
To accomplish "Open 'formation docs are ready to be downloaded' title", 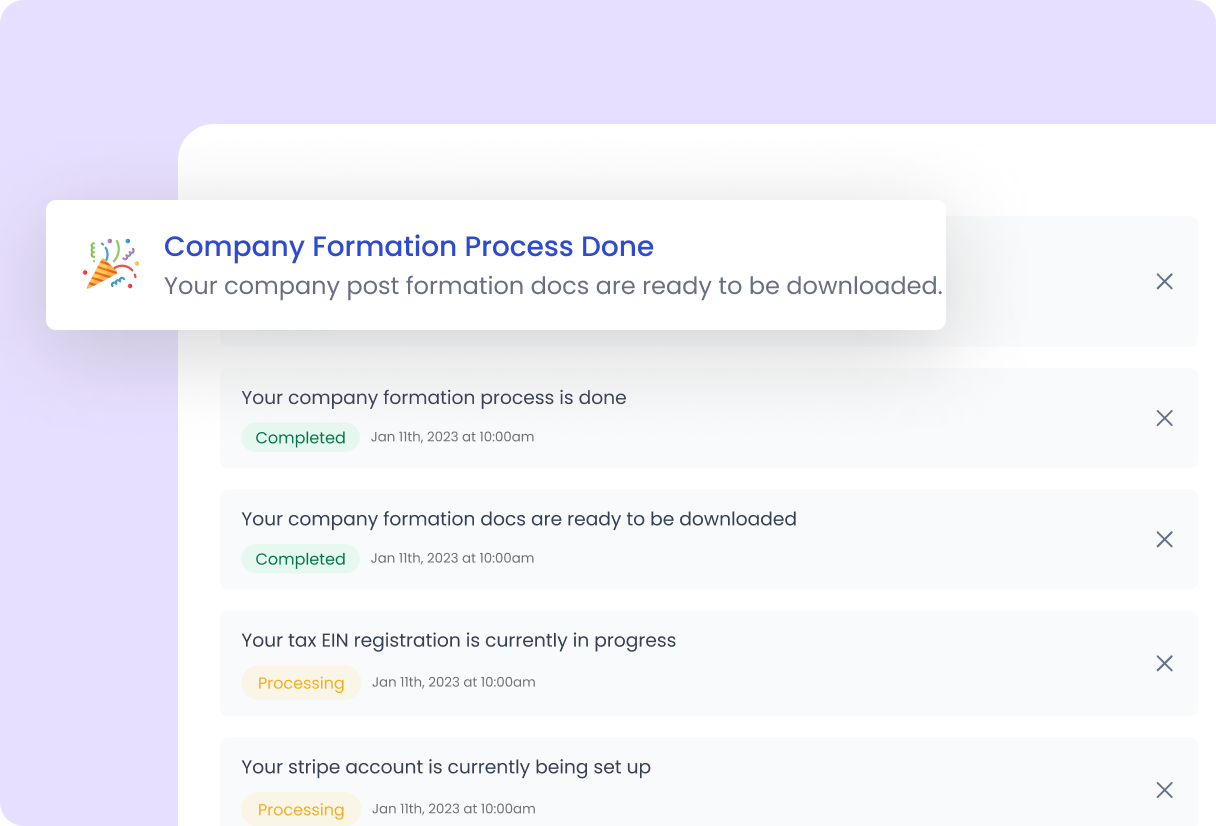I will (518, 519).
